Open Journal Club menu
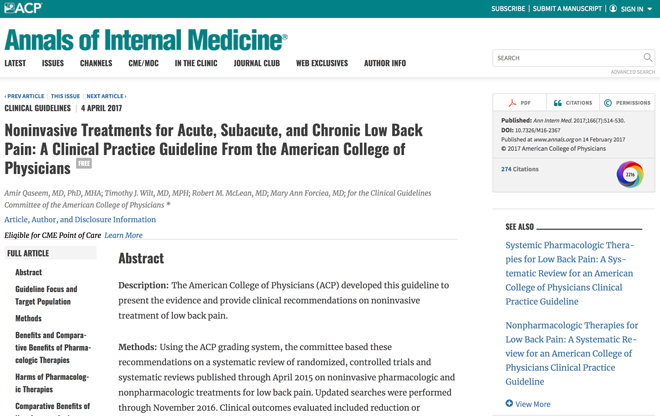This screenshot has width=660, height=416. coord(257,63)
